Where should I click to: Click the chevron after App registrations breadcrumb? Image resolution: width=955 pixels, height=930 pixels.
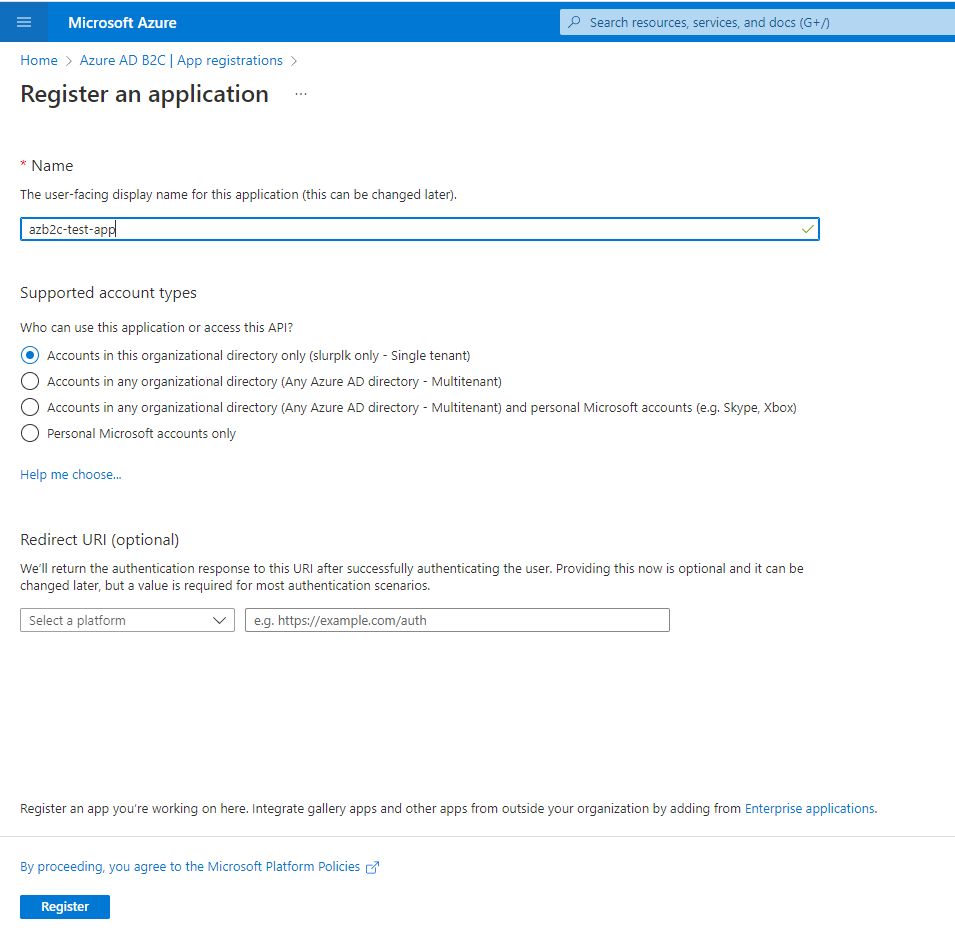point(294,61)
